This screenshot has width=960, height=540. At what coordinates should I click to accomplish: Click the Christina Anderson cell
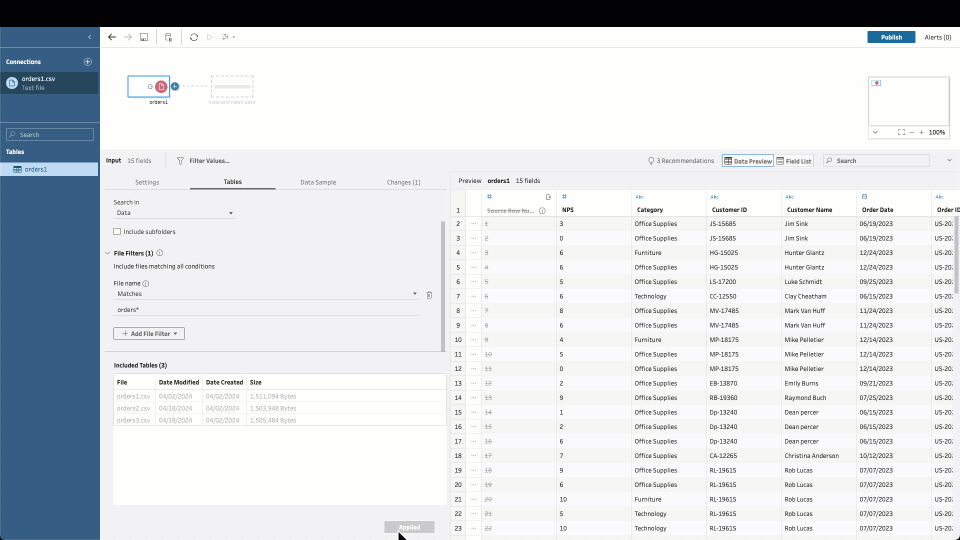point(819,456)
